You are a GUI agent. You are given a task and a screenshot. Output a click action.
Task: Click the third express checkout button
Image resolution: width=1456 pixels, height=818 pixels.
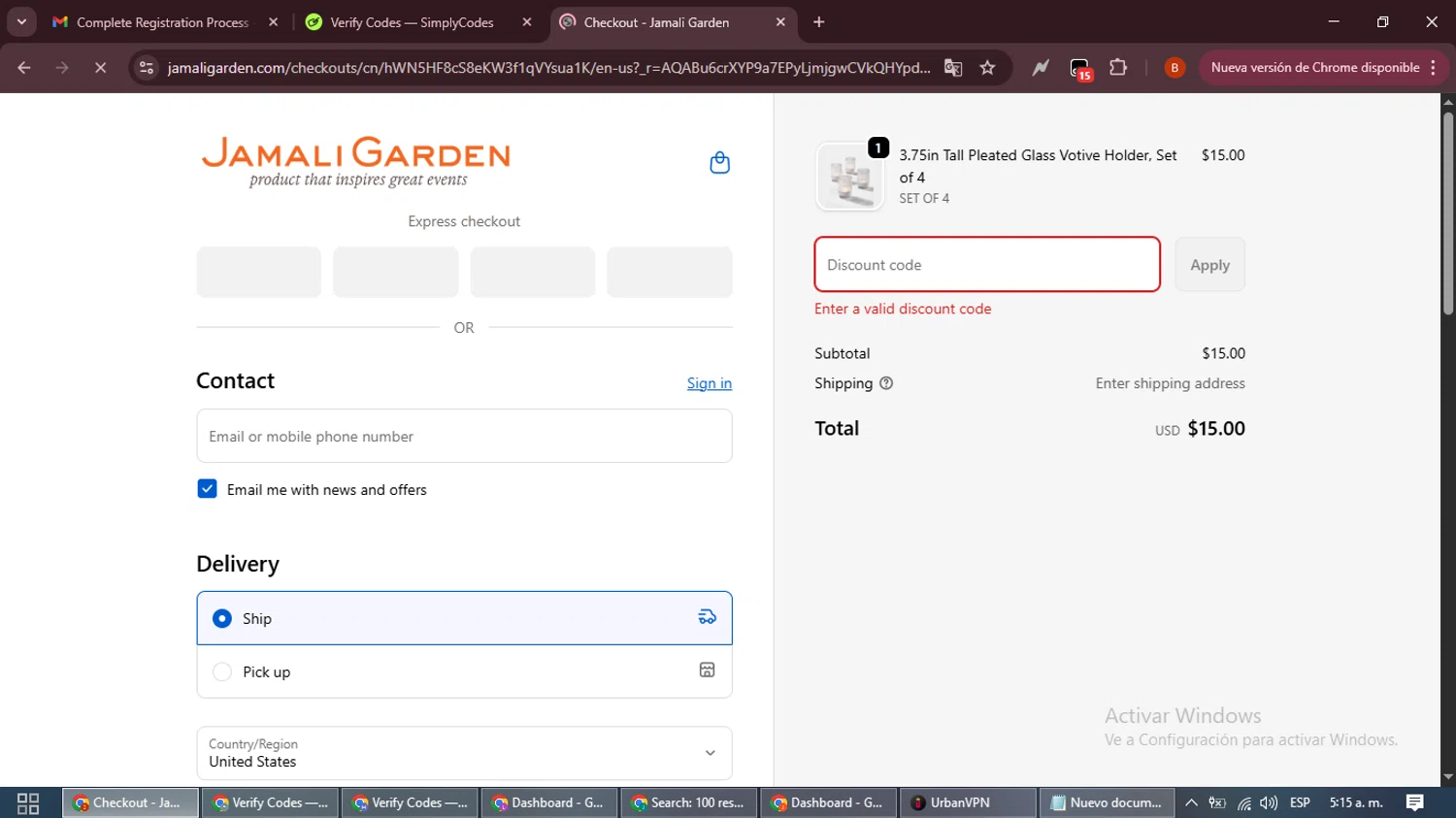click(533, 272)
